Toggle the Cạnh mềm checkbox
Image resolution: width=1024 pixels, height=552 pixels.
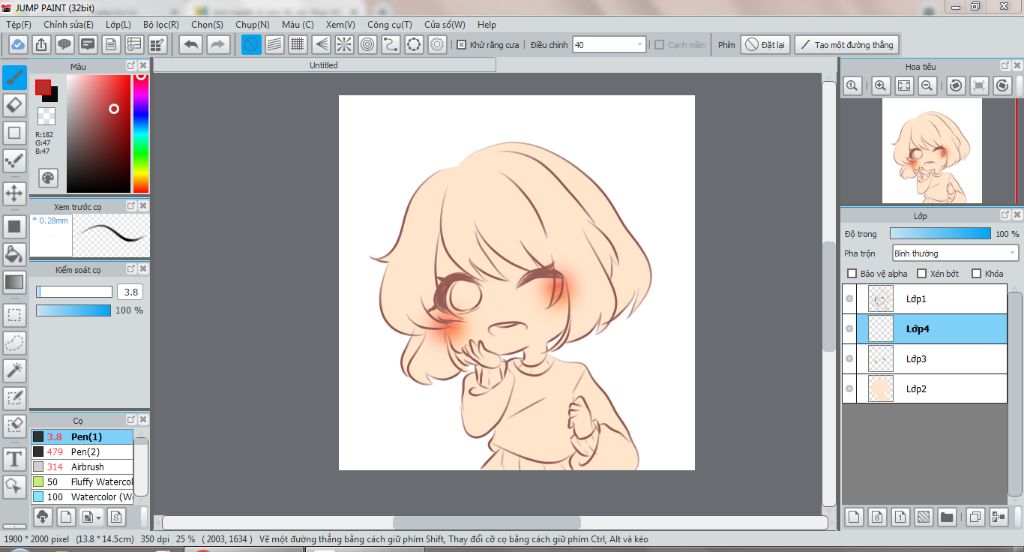(x=660, y=44)
